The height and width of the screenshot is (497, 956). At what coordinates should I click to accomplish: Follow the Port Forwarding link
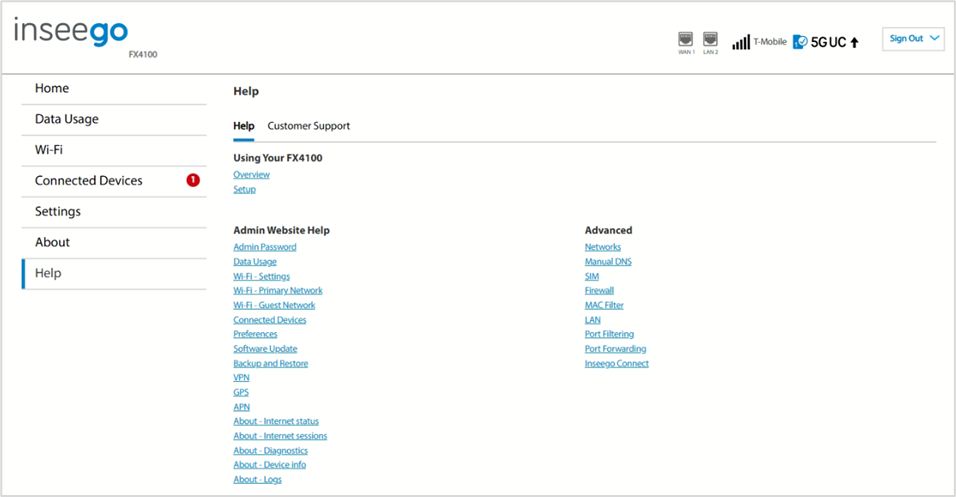[x=615, y=349]
